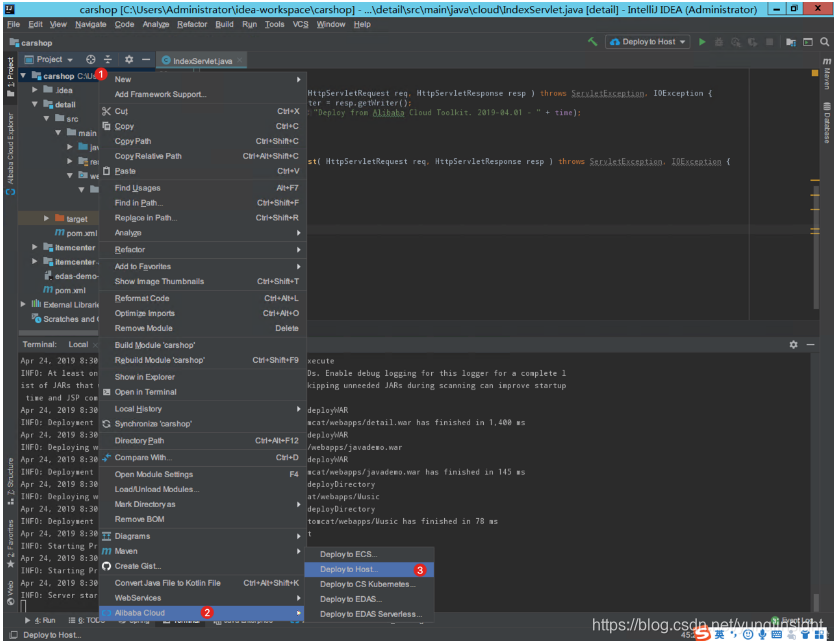This screenshot has width=834, height=644.
Task: Open the Project Structure icon
Action: [791, 41]
